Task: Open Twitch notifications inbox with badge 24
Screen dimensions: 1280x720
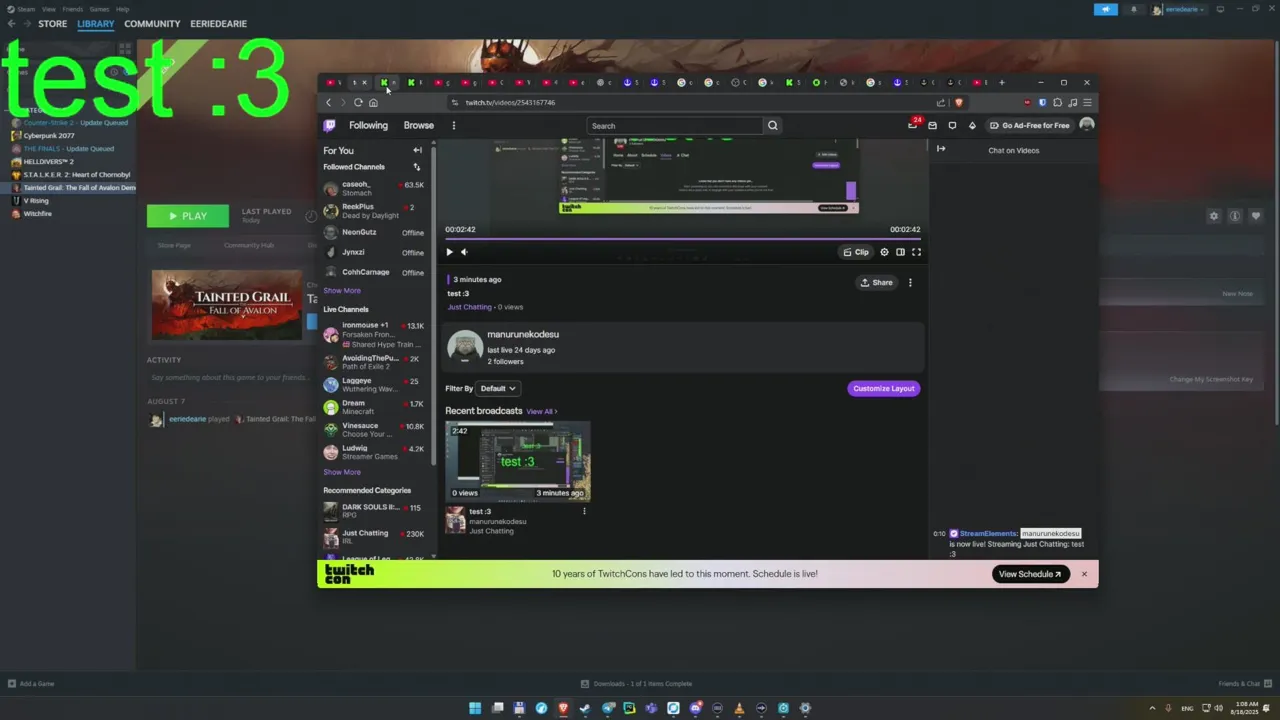Action: (913, 125)
